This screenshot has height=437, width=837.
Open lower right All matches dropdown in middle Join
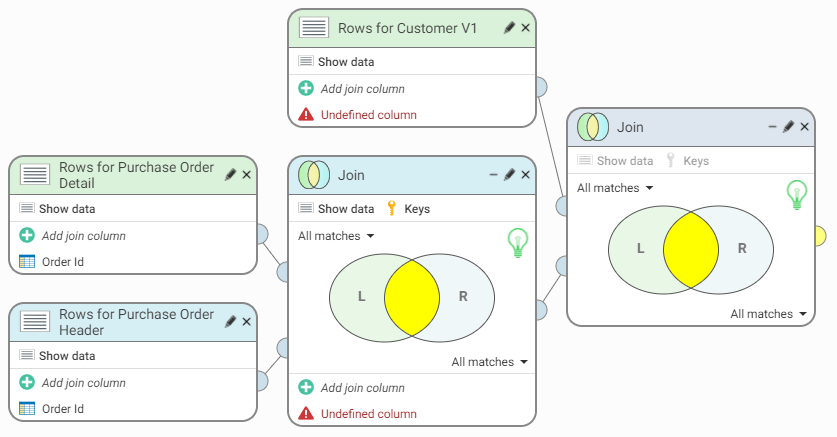point(489,362)
